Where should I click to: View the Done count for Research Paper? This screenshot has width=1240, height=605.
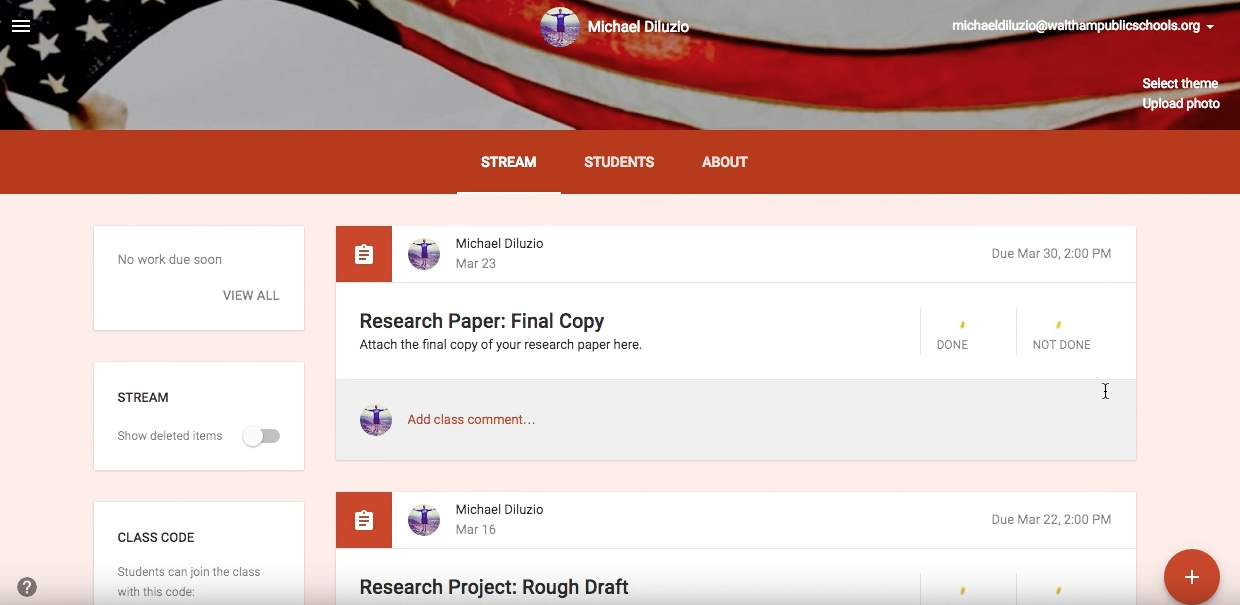[953, 333]
